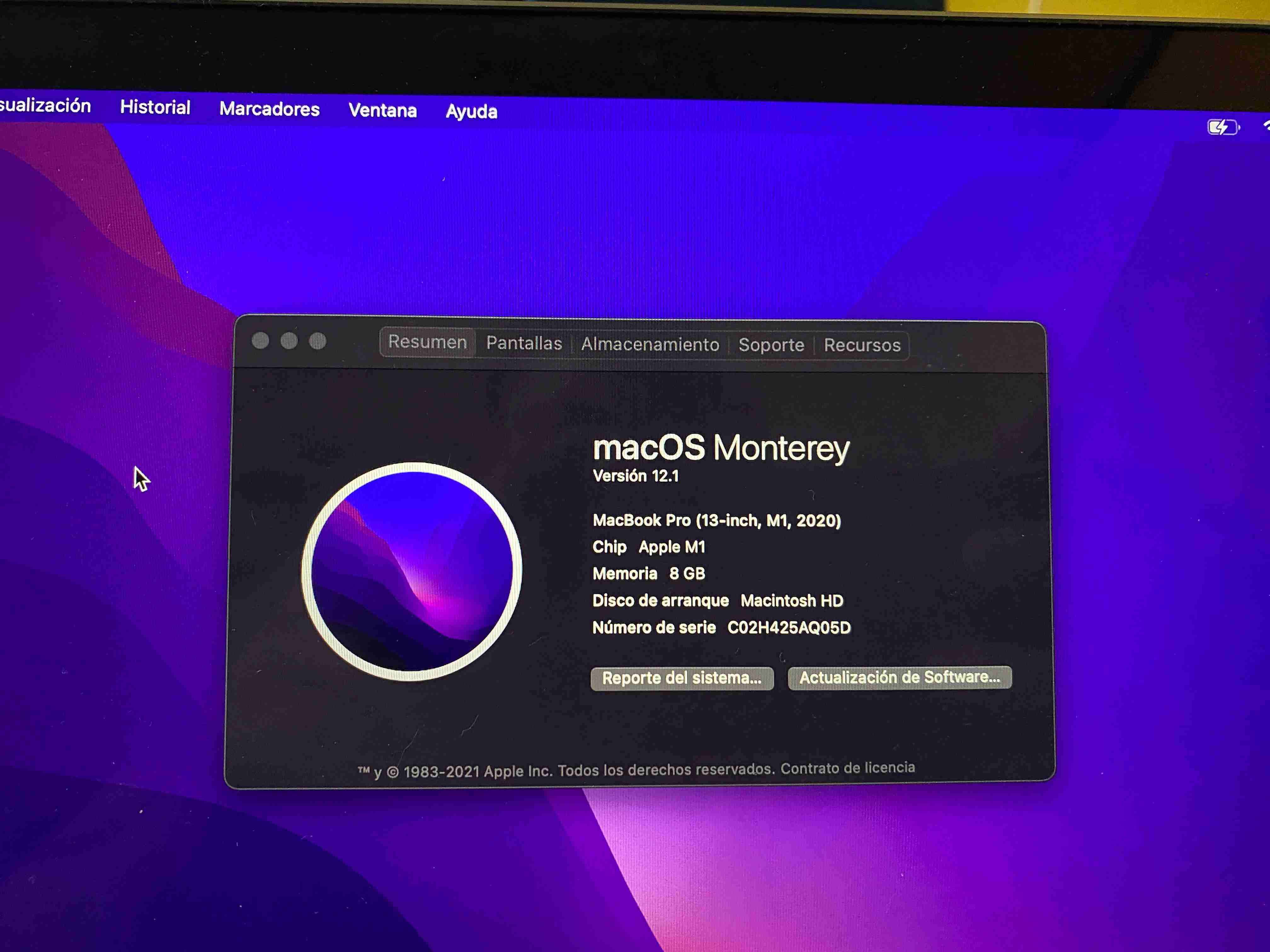This screenshot has width=1270, height=952.
Task: Switch to the Resumen tab
Action: tap(427, 342)
